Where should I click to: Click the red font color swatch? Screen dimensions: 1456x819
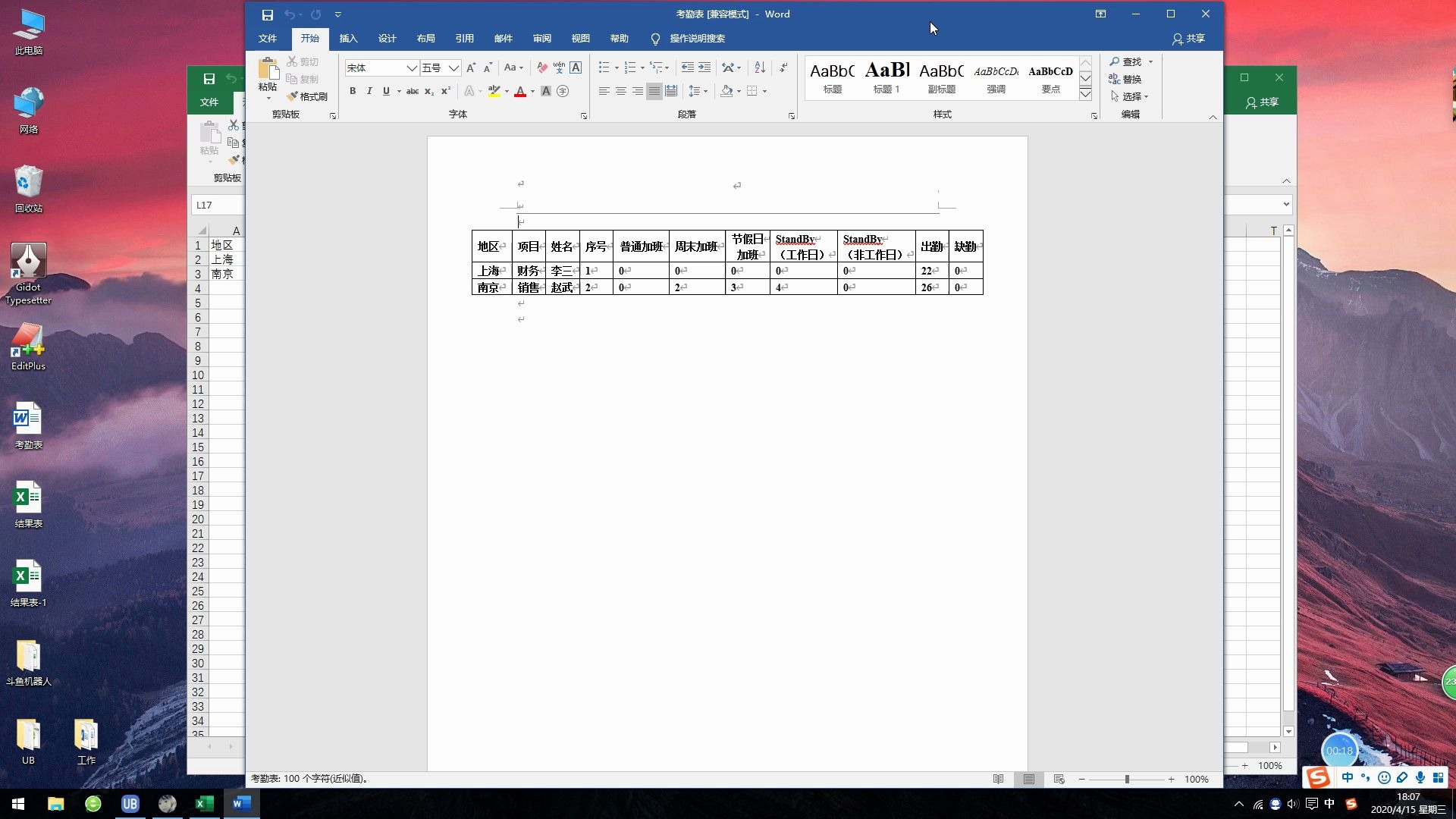520,91
